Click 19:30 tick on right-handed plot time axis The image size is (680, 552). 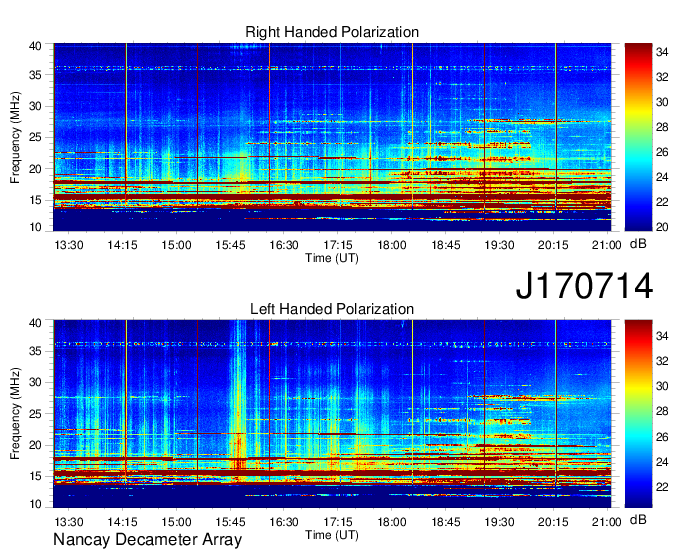(x=499, y=245)
